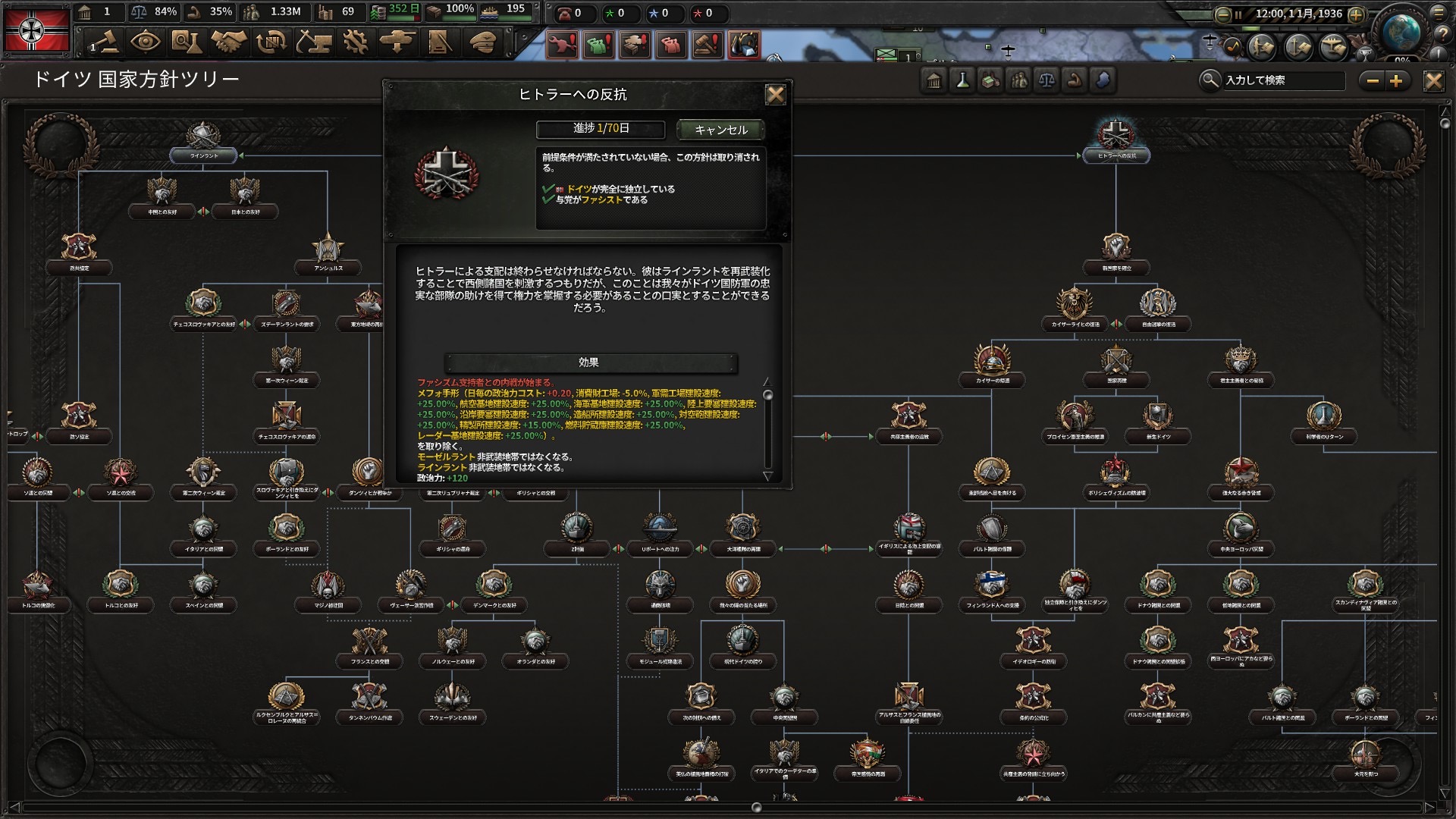The image size is (1456, 819).
Task: Click the world tension globe
Action: coord(1401,32)
